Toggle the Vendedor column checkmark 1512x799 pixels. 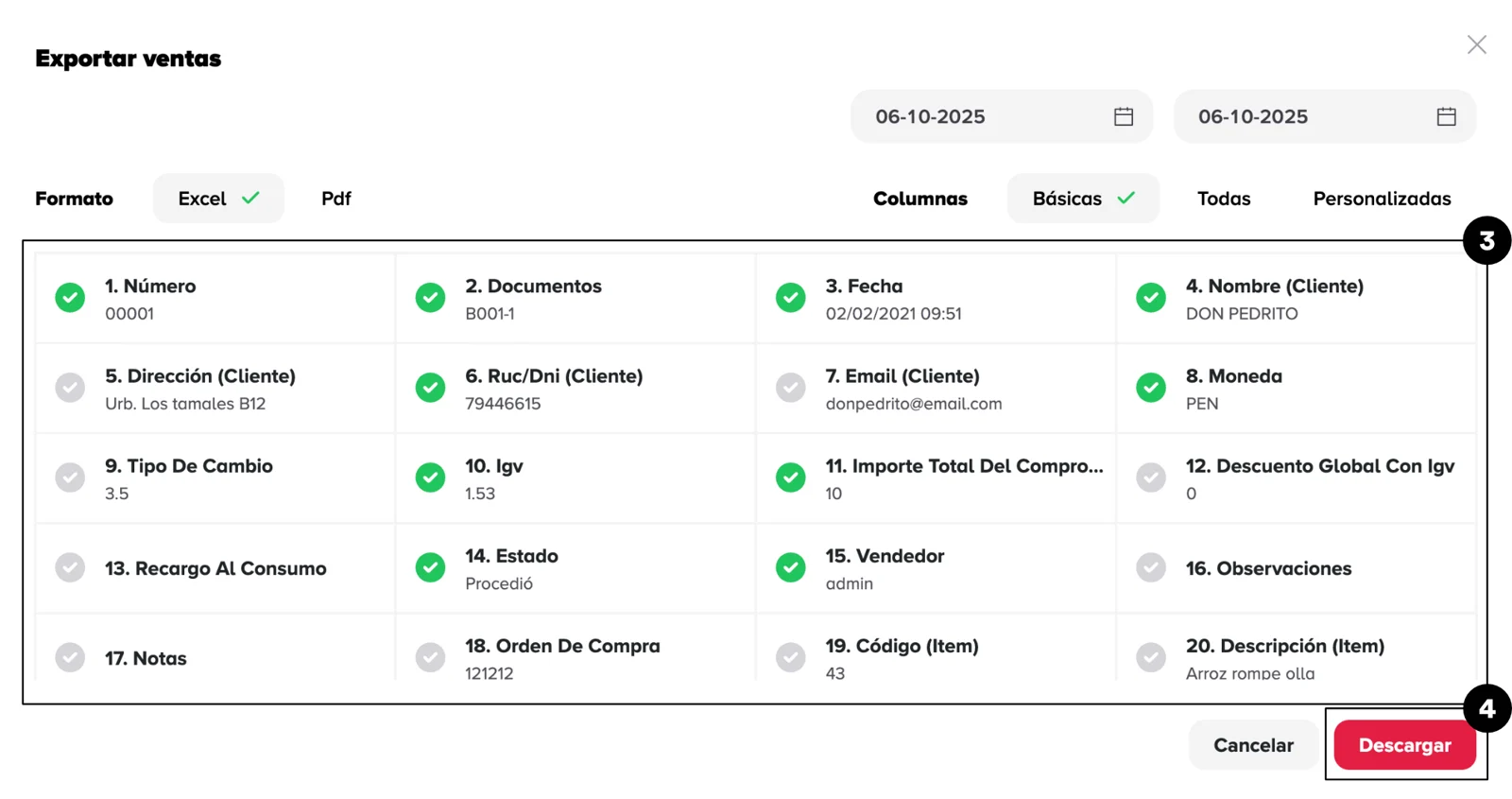point(790,567)
